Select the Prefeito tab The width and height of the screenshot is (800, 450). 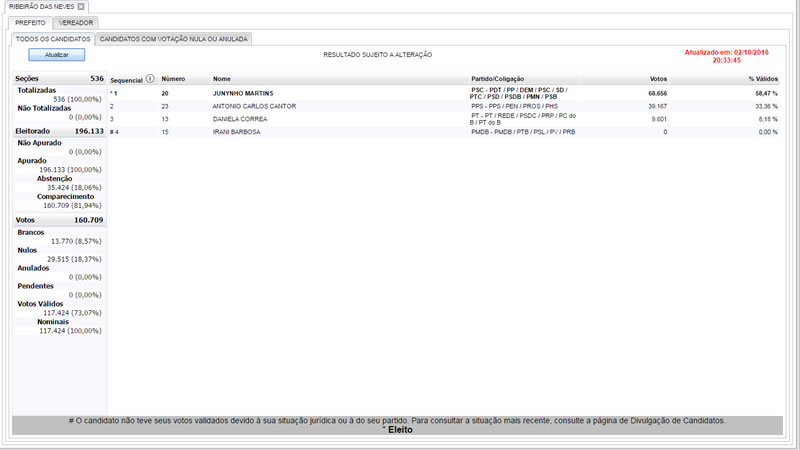click(30, 21)
